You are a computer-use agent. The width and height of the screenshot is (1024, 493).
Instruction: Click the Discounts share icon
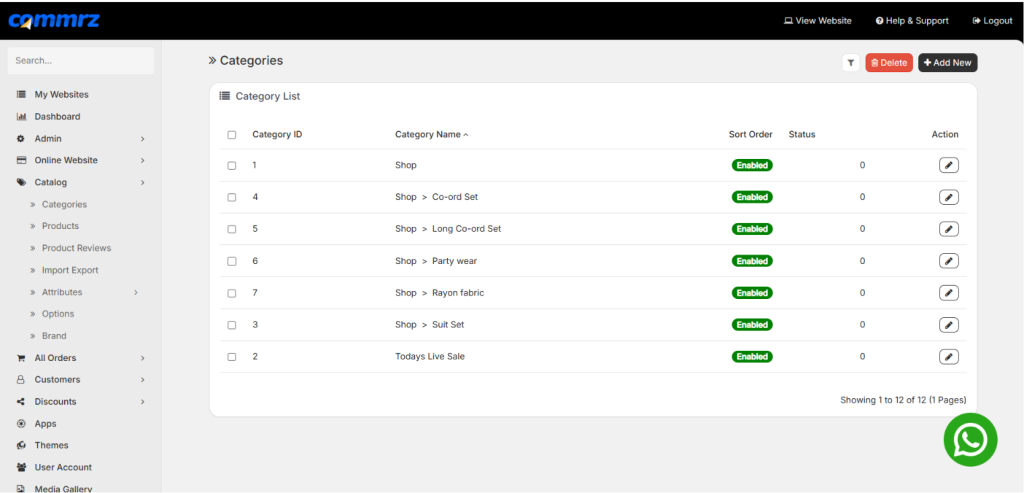click(x=21, y=402)
